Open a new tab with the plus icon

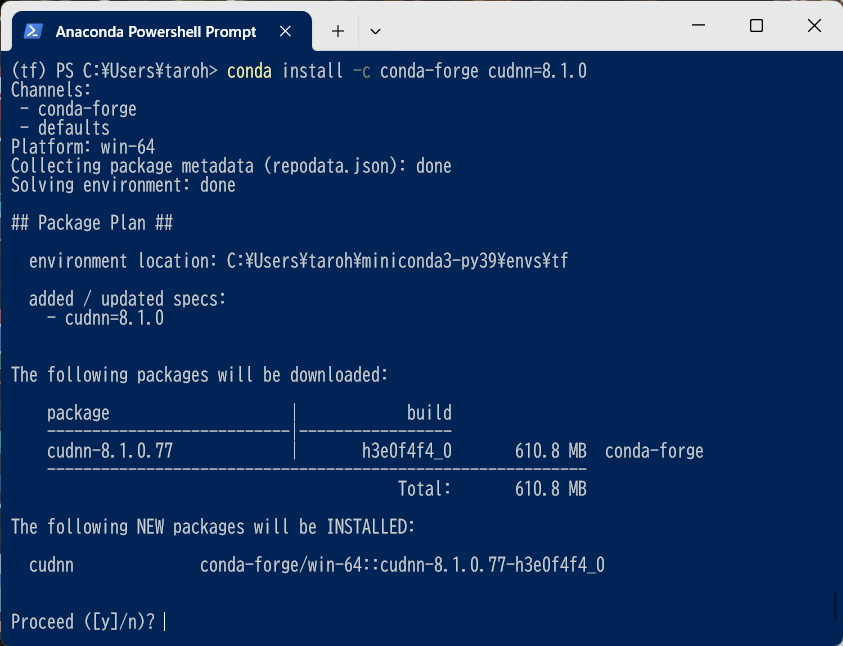(x=337, y=30)
